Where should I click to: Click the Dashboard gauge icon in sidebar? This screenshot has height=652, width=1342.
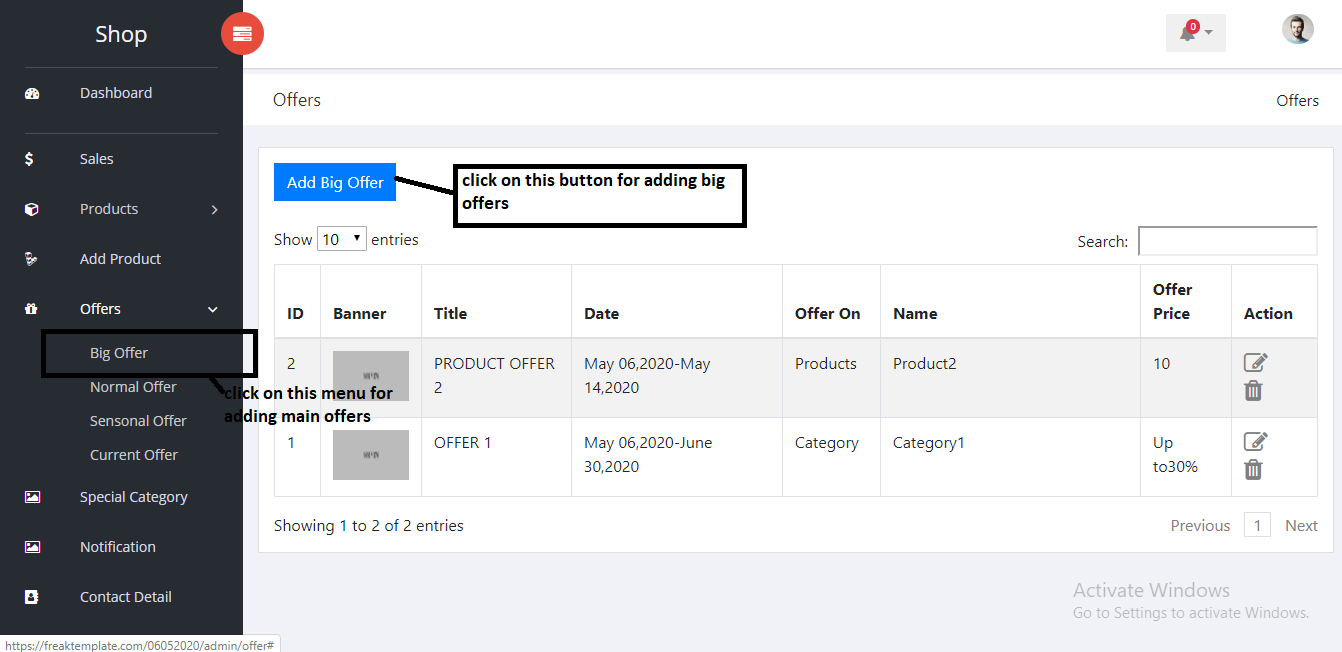pos(32,94)
